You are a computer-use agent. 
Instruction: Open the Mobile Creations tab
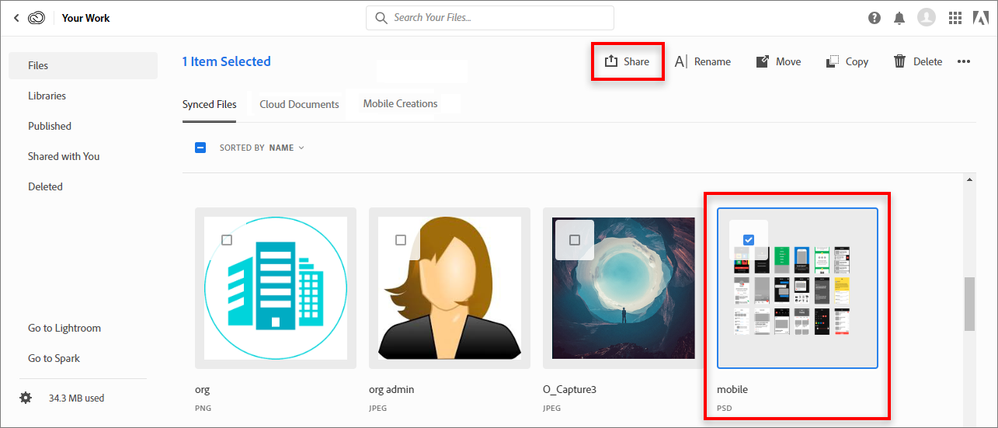coord(400,104)
